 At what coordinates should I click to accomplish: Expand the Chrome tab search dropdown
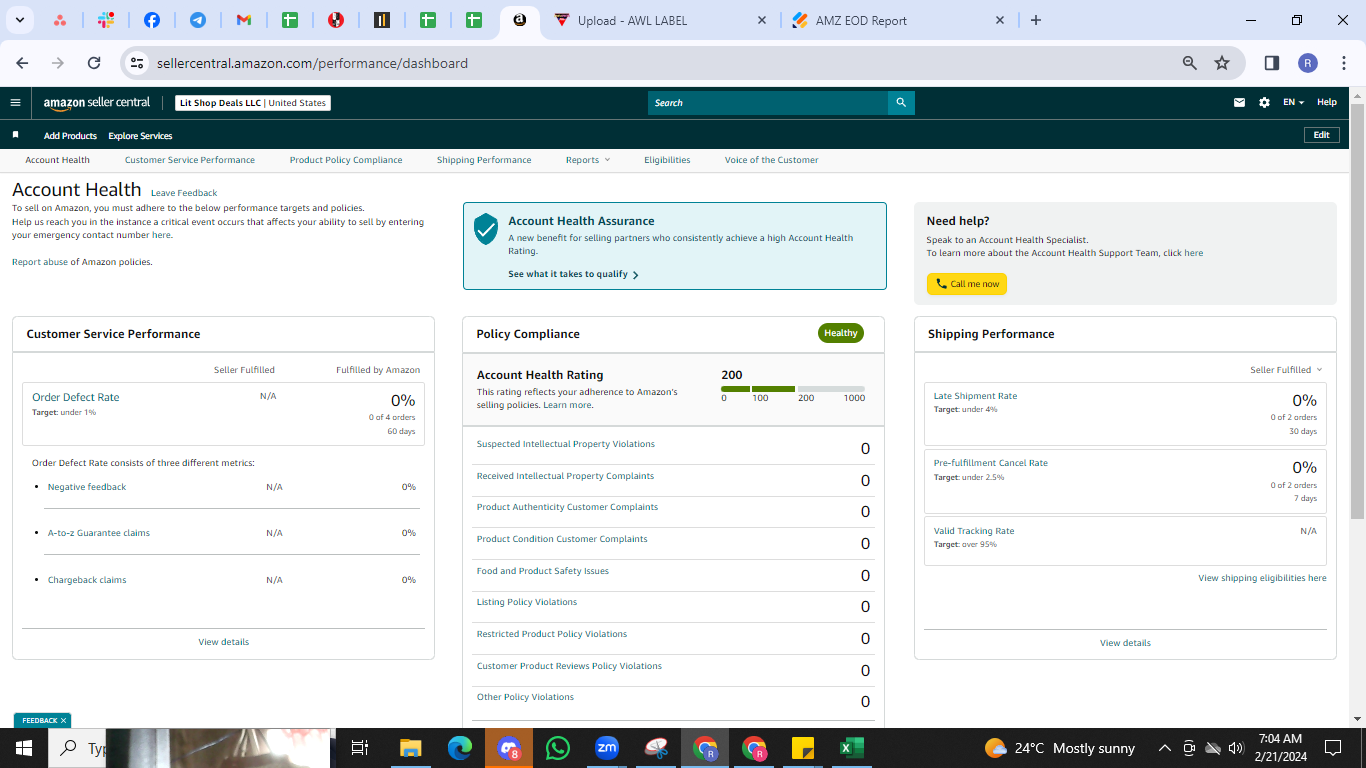[x=20, y=20]
